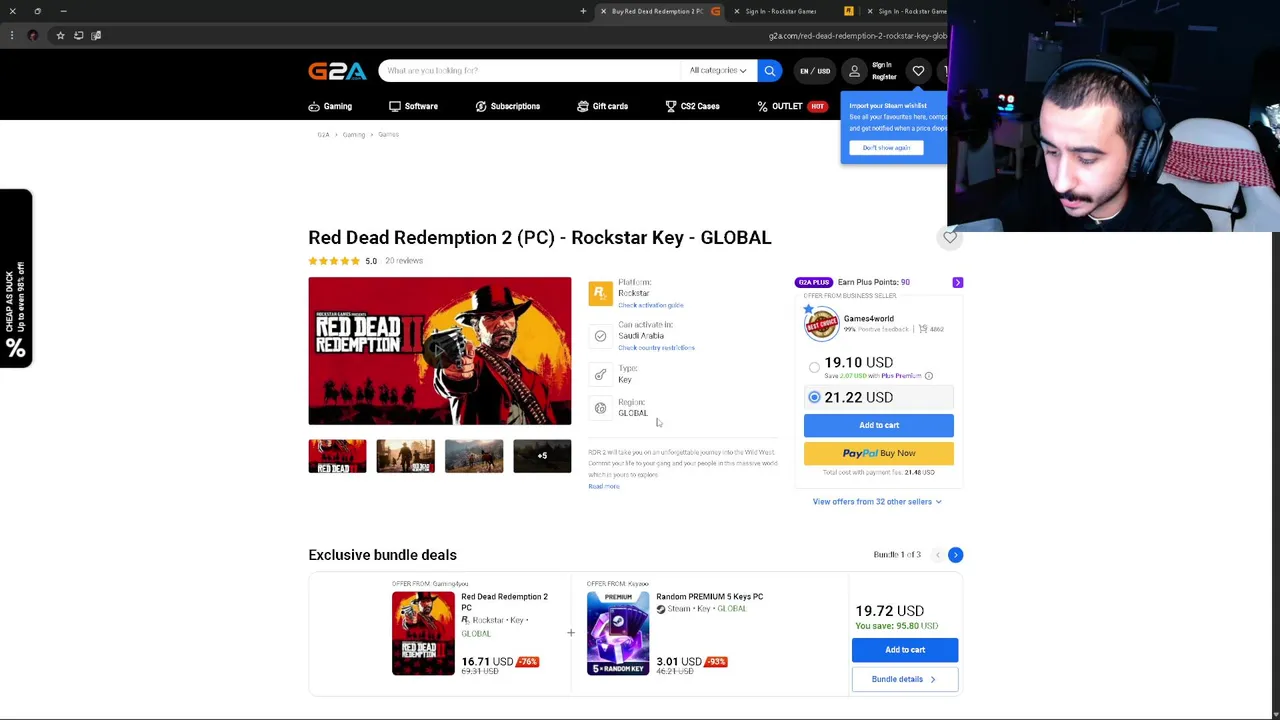Click the 20 reviews link
The image size is (1280, 720).
pyautogui.click(x=404, y=261)
